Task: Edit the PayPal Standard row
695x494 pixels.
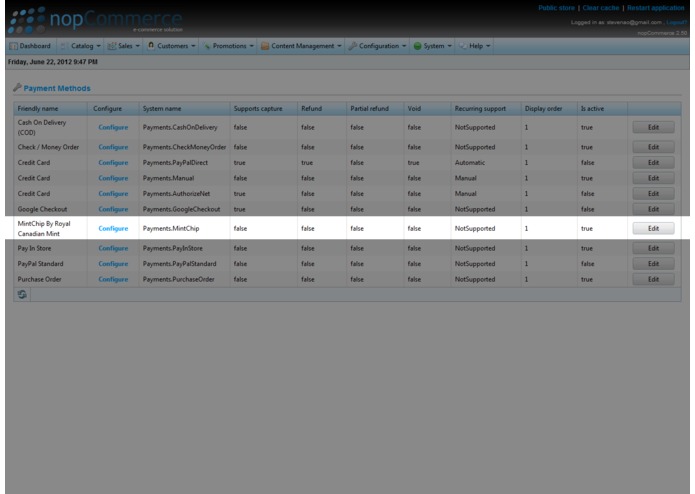Action: (653, 264)
